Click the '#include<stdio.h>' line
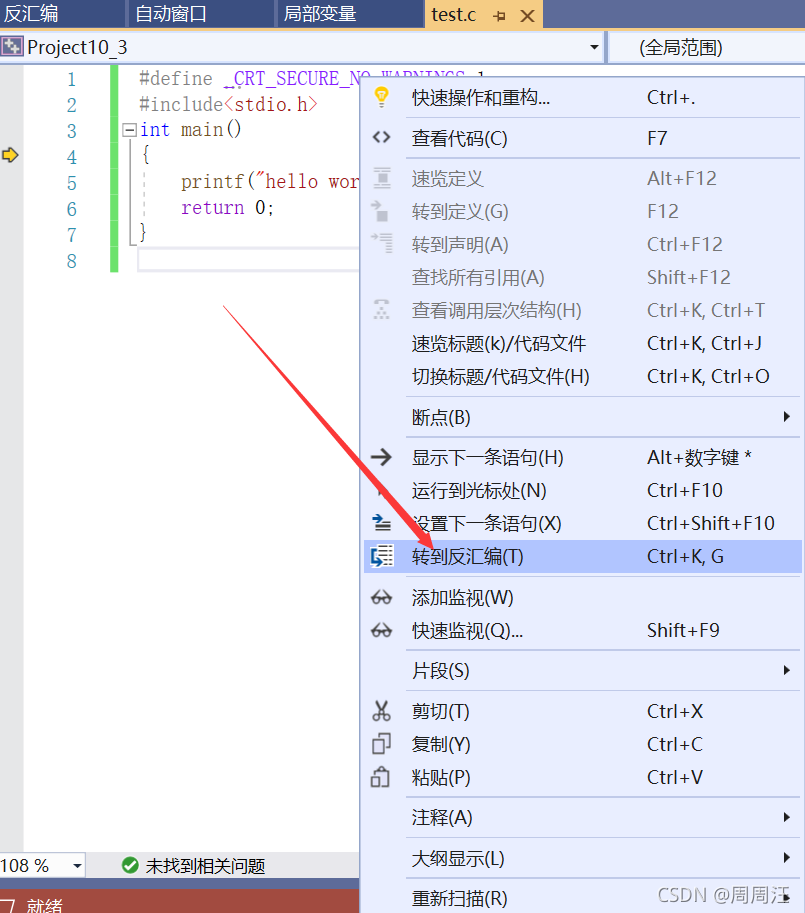This screenshot has width=805, height=913. pyautogui.click(x=228, y=104)
